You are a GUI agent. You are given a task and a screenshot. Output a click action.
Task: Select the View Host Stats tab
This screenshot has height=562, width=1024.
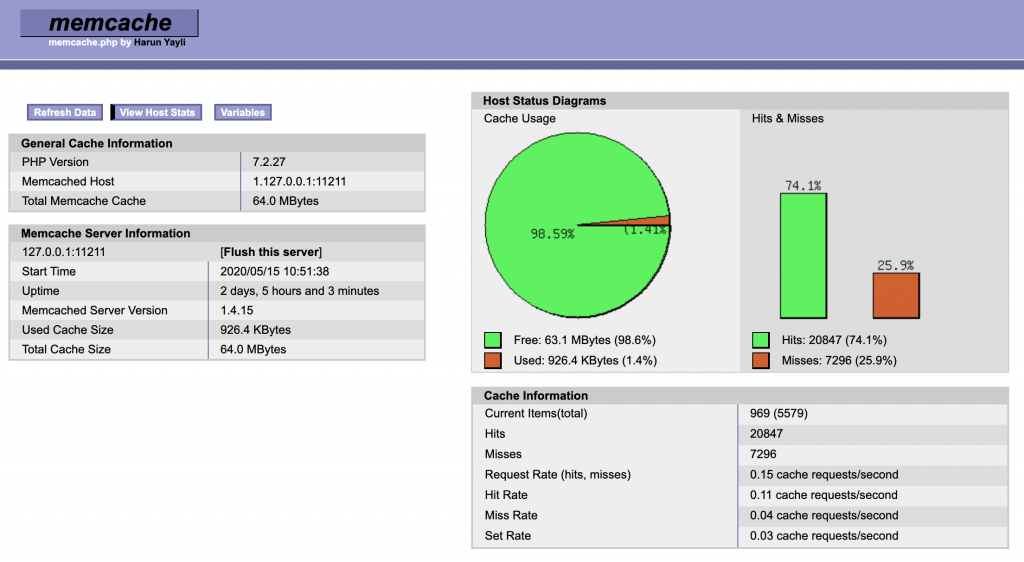click(x=157, y=112)
